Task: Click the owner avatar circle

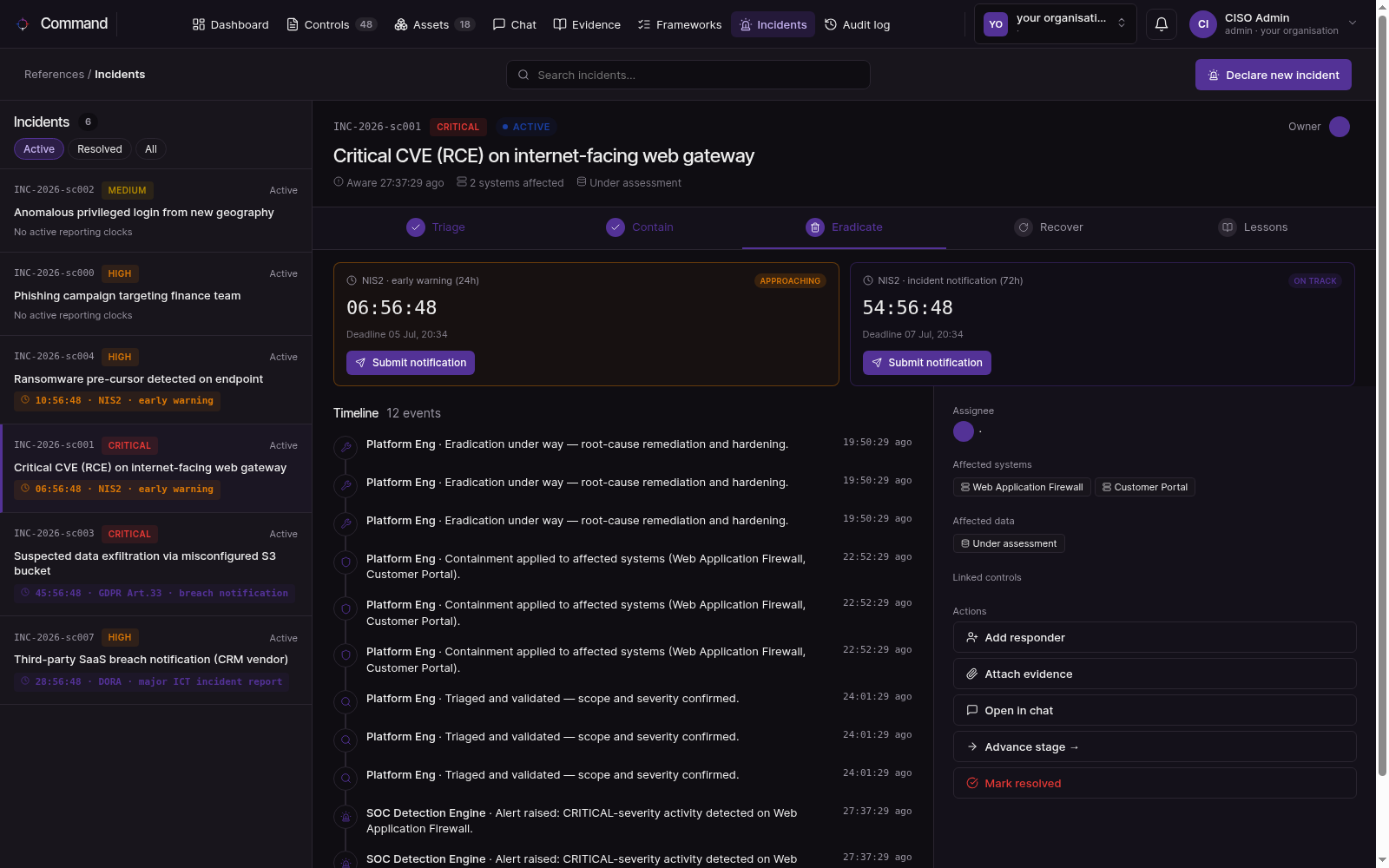Action: [1340, 127]
